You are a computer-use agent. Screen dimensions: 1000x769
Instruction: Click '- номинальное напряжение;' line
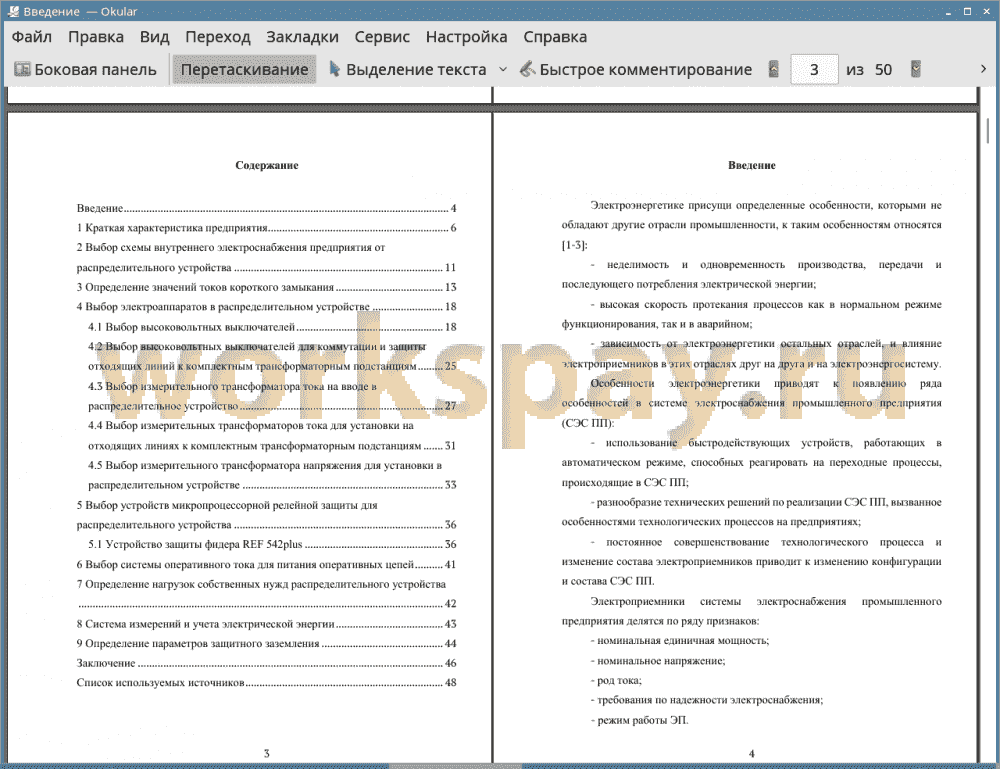coord(658,661)
